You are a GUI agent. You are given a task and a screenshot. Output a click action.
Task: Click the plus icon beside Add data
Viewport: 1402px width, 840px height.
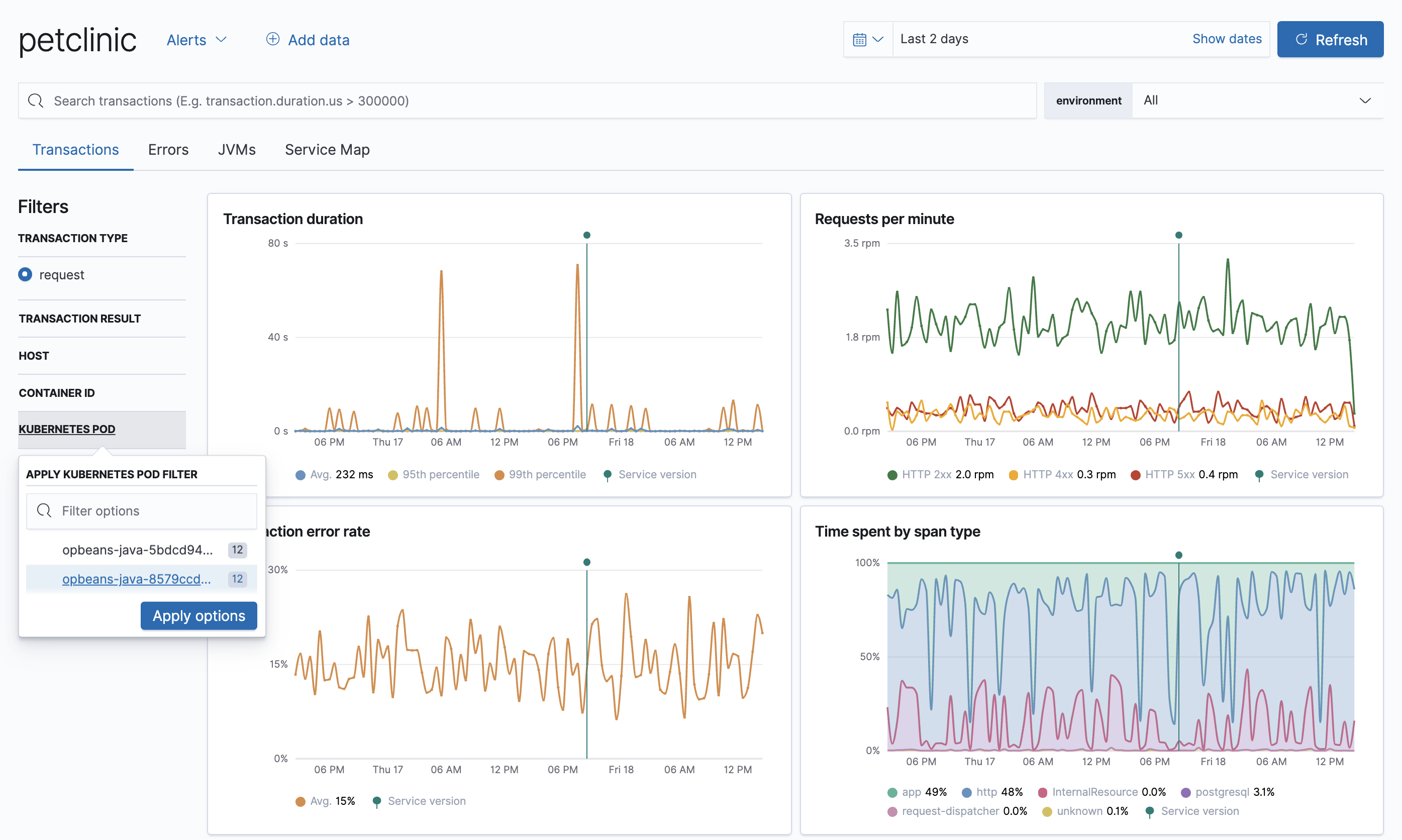tap(272, 39)
